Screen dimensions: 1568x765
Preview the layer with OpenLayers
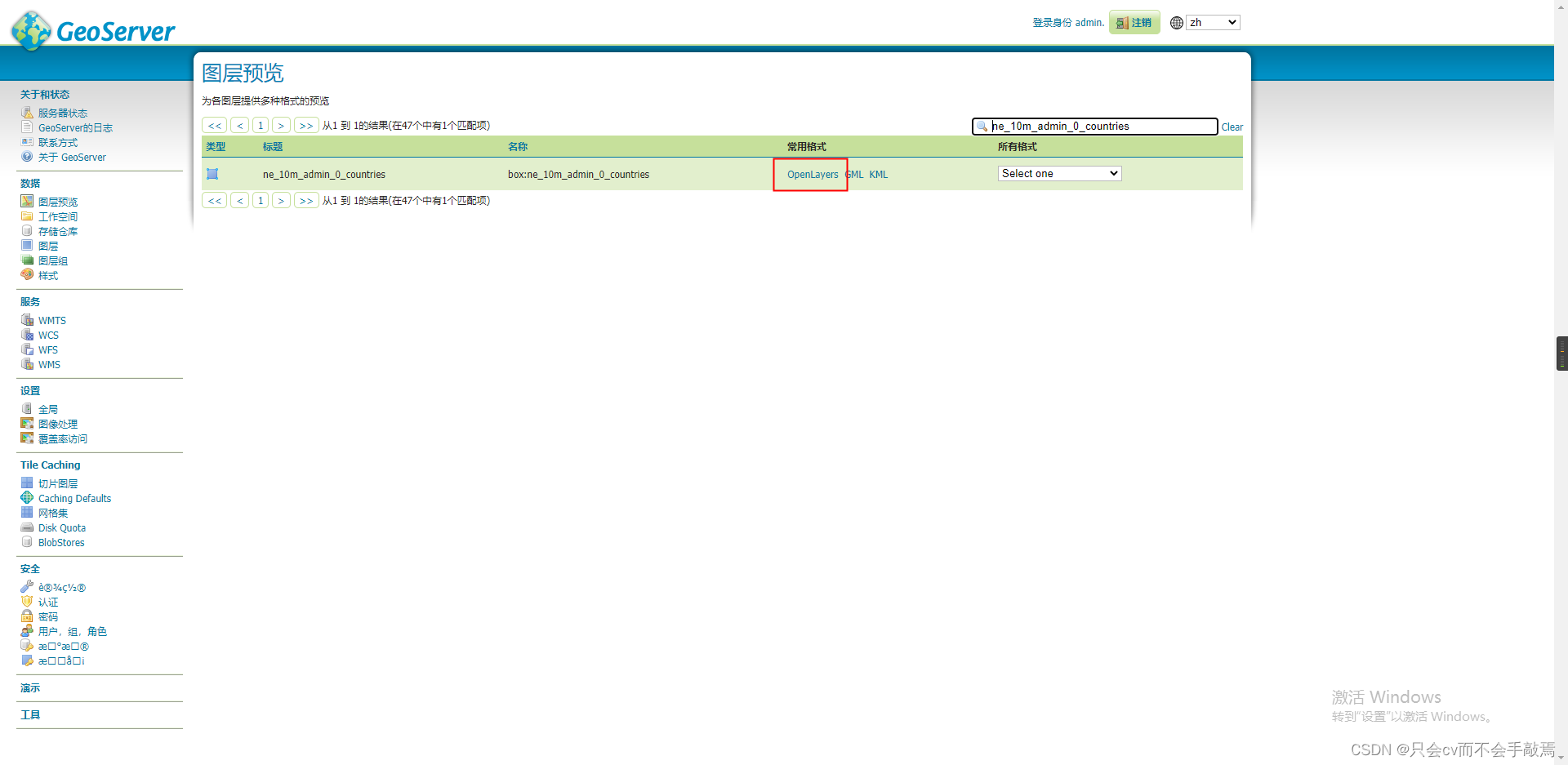pyautogui.click(x=811, y=174)
